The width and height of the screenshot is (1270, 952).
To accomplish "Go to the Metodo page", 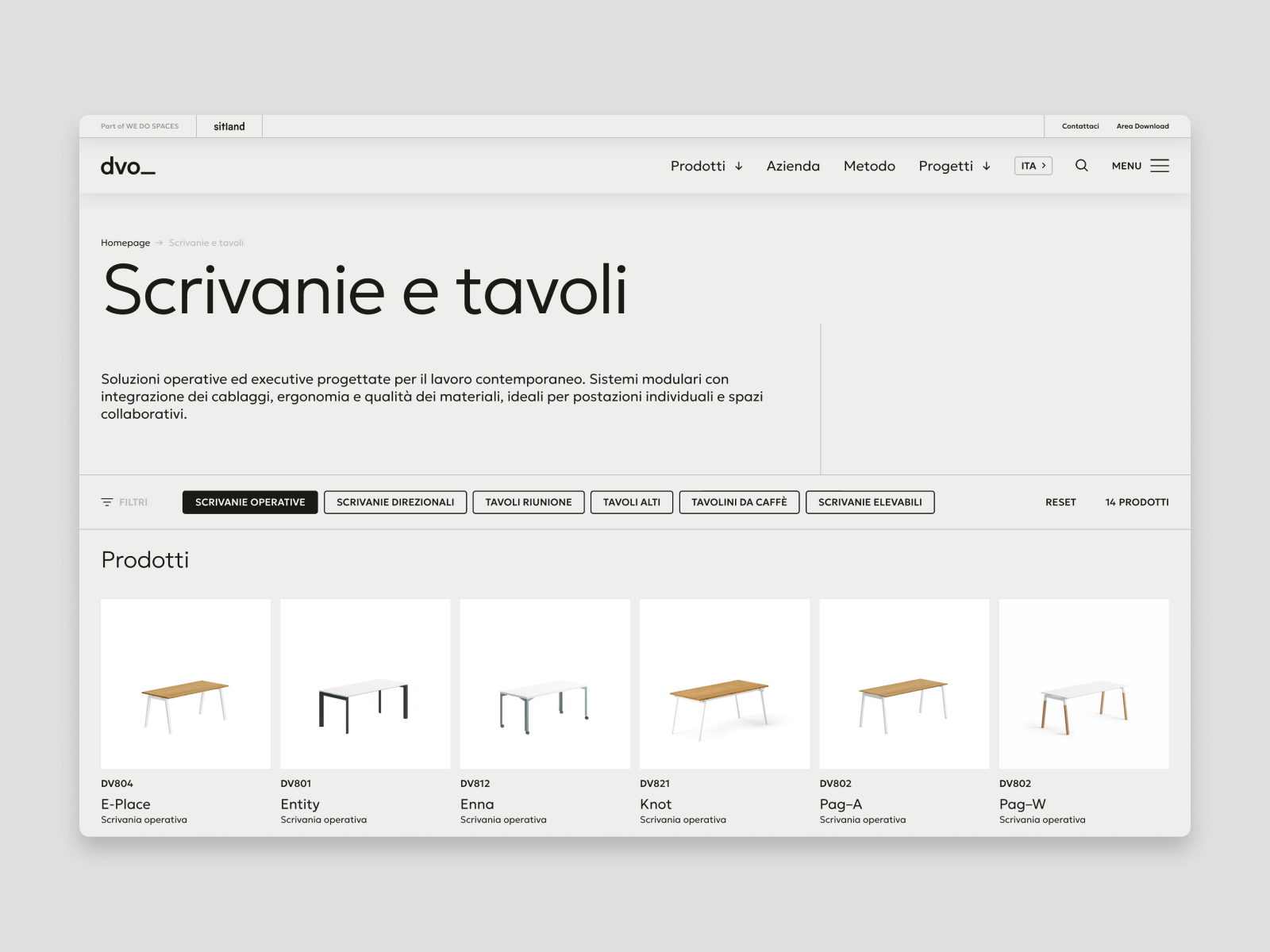I will pyautogui.click(x=869, y=166).
